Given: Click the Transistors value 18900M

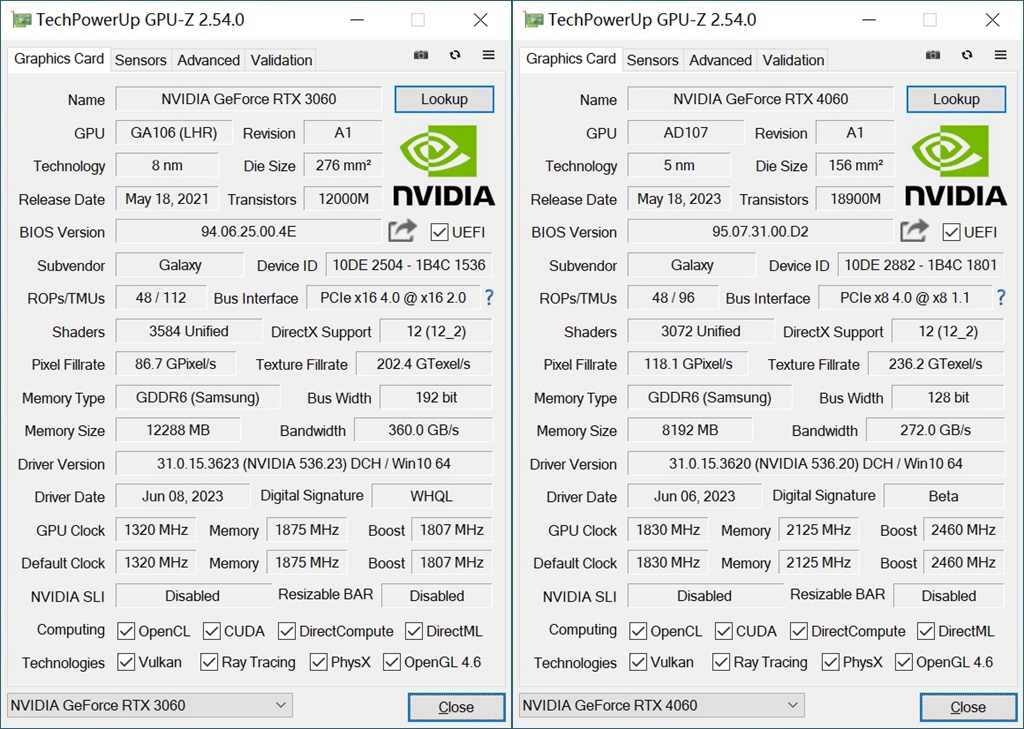Looking at the screenshot, I should 856,199.
